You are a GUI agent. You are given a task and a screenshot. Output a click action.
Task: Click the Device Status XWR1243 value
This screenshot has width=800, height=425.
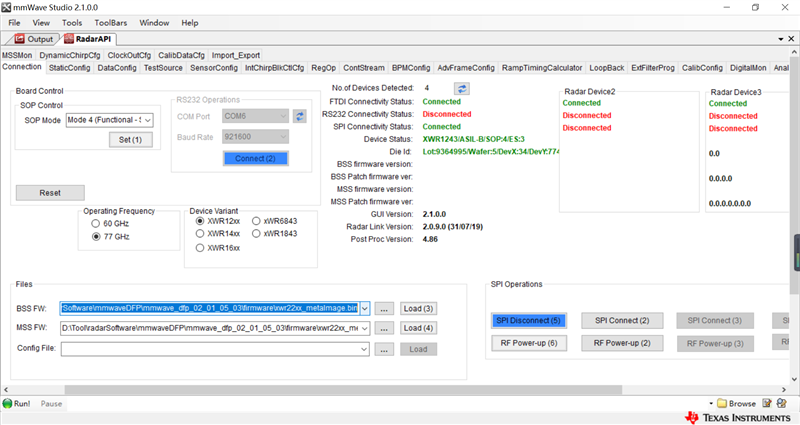[x=473, y=139]
